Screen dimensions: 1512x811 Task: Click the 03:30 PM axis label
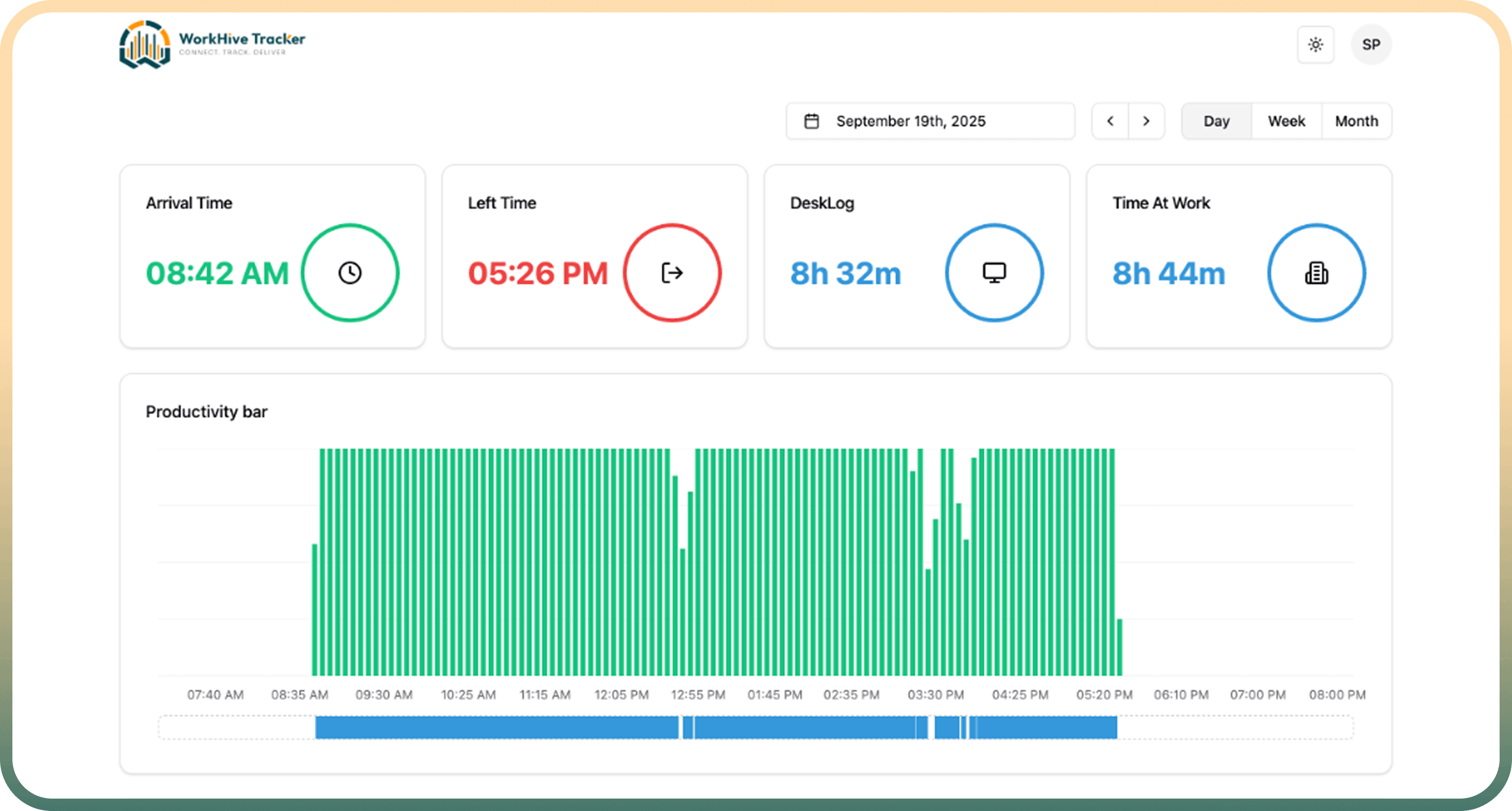coord(936,694)
